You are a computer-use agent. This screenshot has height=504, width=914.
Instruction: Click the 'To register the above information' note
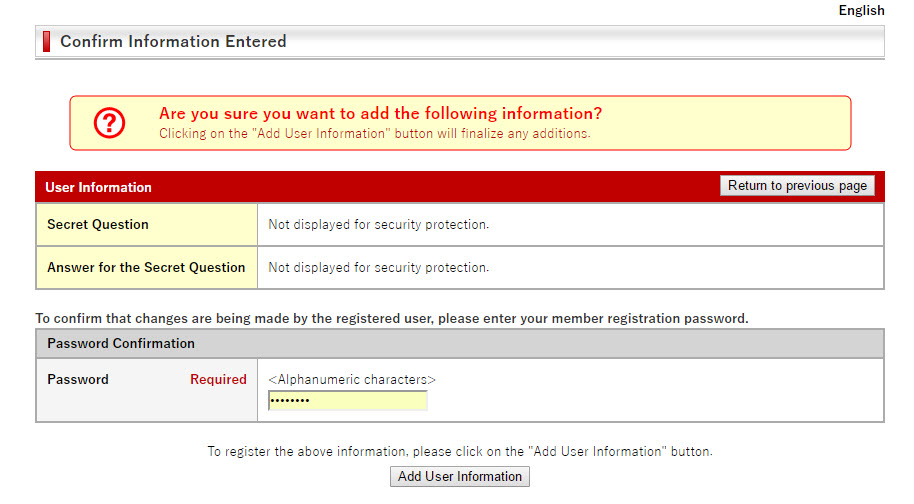tap(460, 452)
